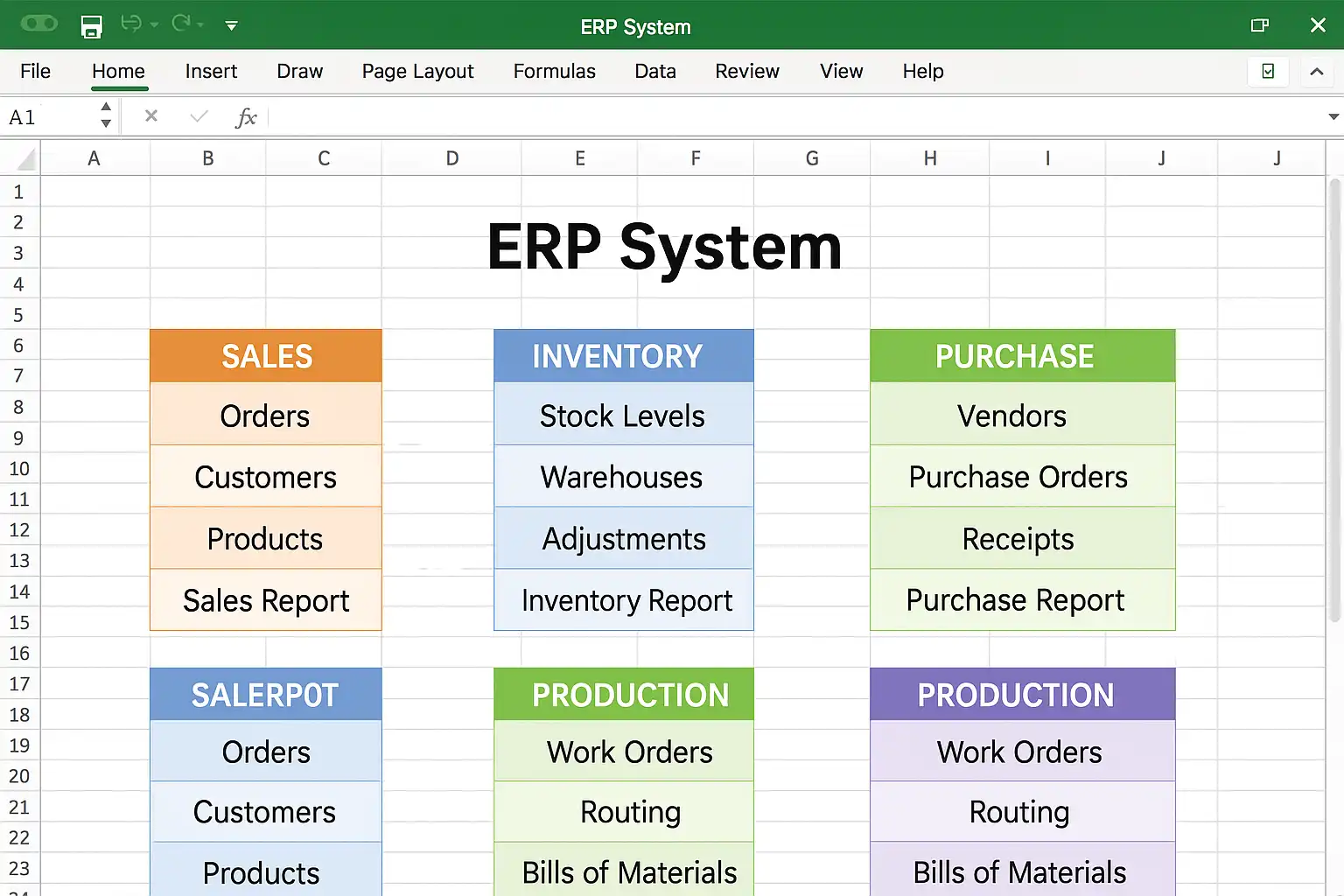The image size is (1344, 896).
Task: Click the checkmark document icon near ribbon end
Action: coord(1268,72)
